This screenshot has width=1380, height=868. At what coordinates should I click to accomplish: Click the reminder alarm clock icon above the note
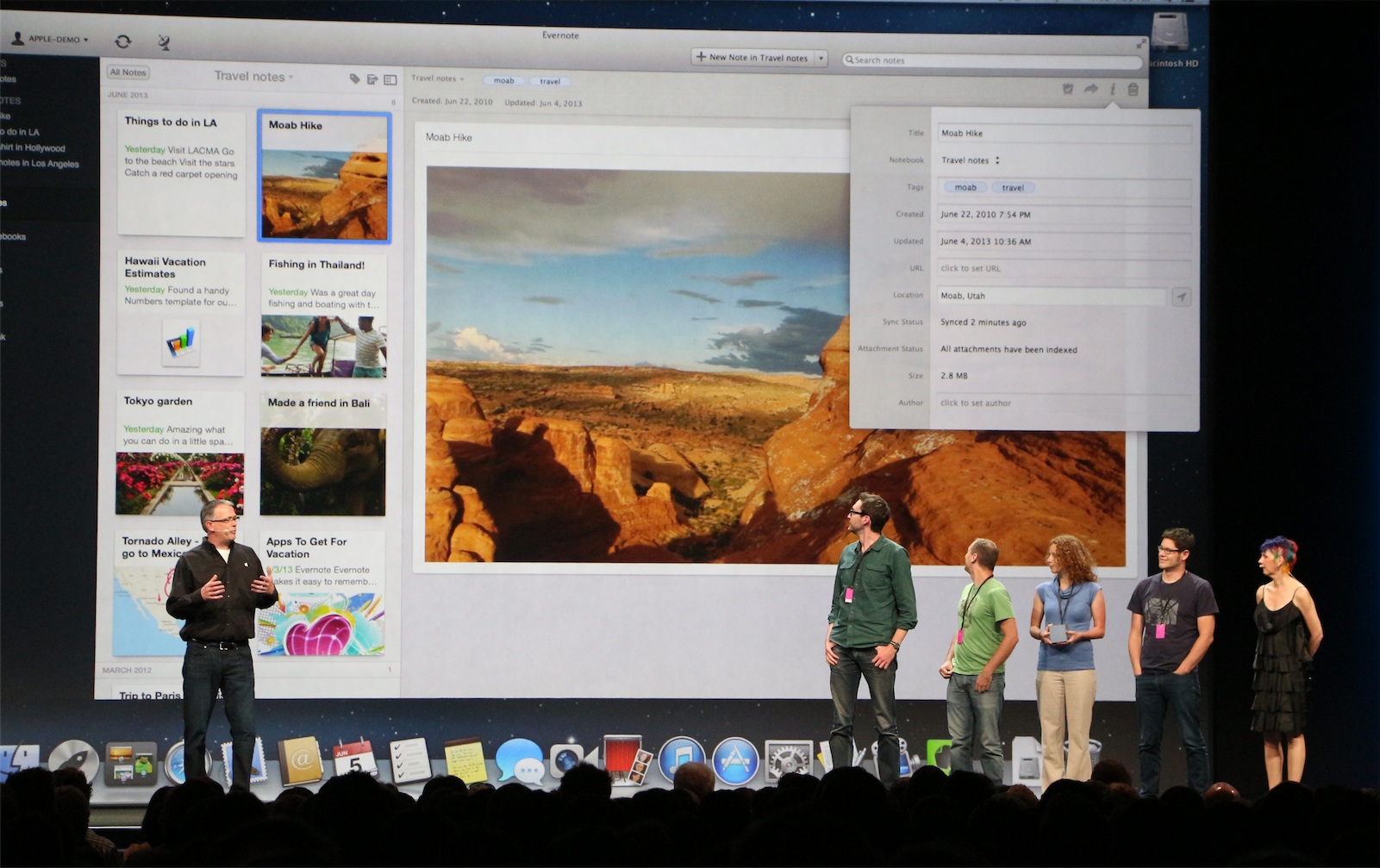1068,89
